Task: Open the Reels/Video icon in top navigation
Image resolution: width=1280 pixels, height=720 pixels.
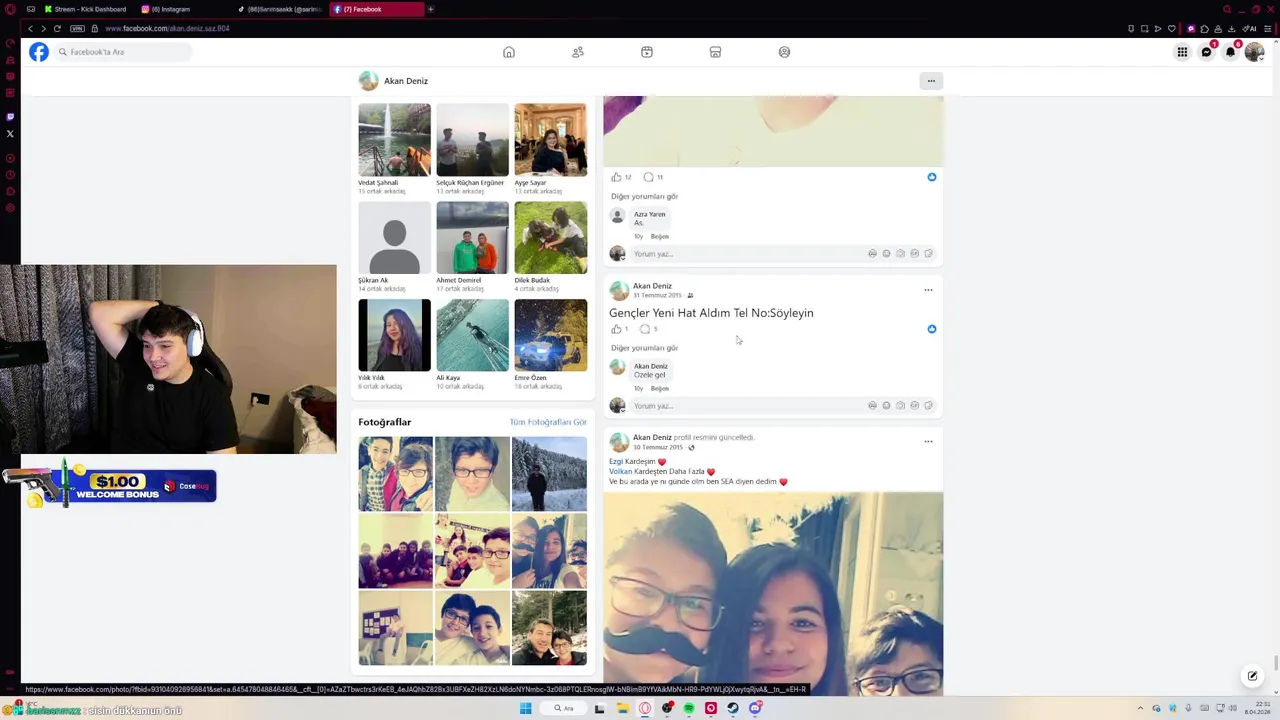Action: [x=647, y=52]
